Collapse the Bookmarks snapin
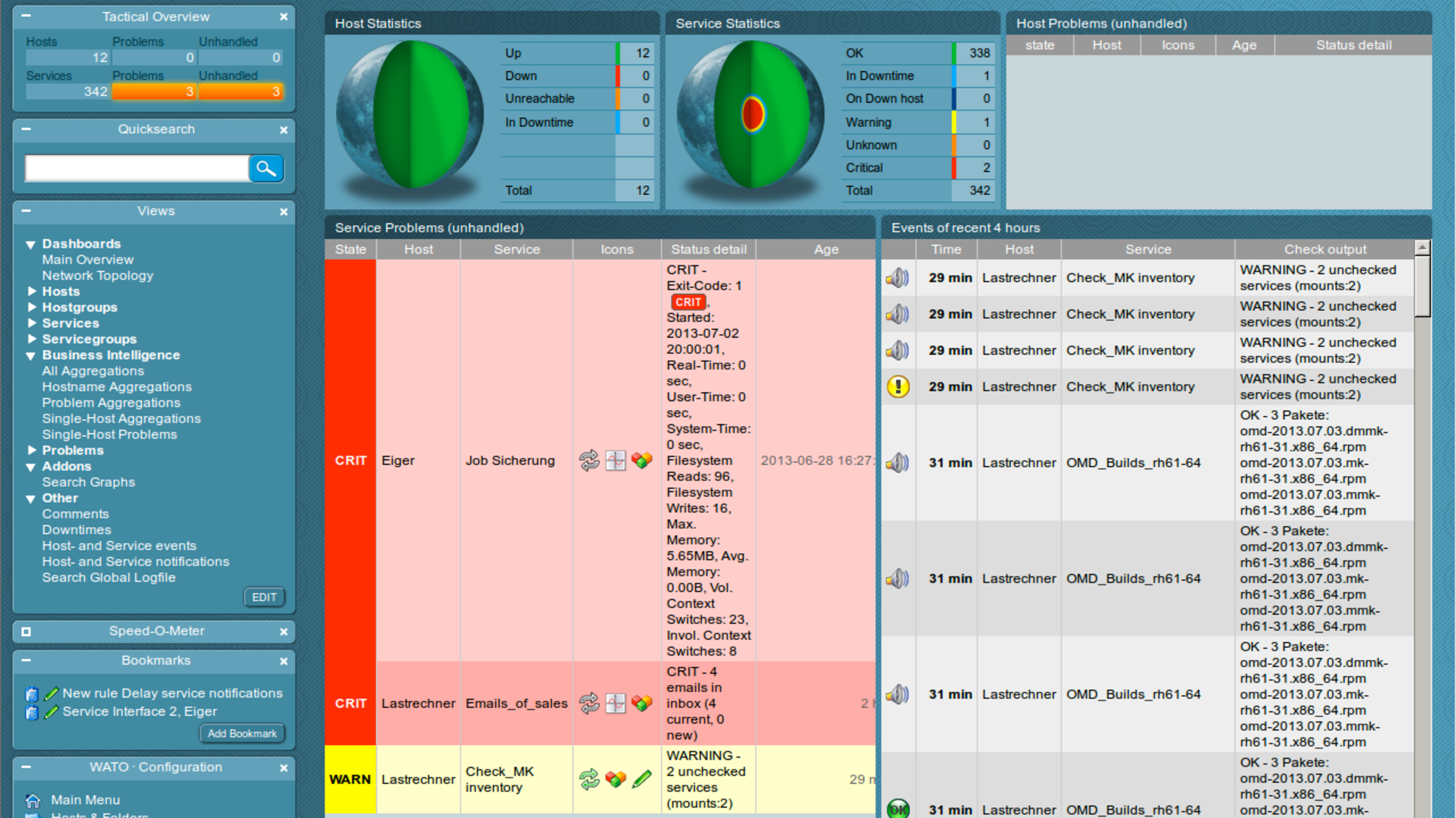 [26, 660]
